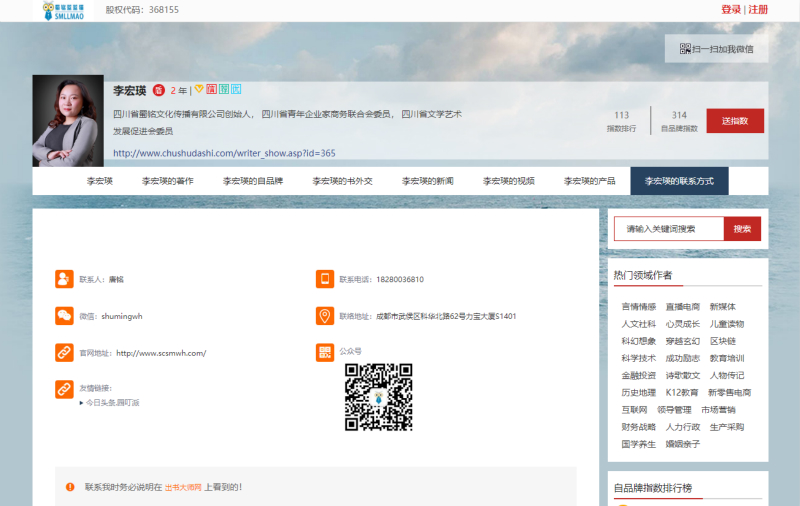This screenshot has height=506, width=800.
Task: Click the 扫一扫加我微信 button
Action: [x=716, y=49]
